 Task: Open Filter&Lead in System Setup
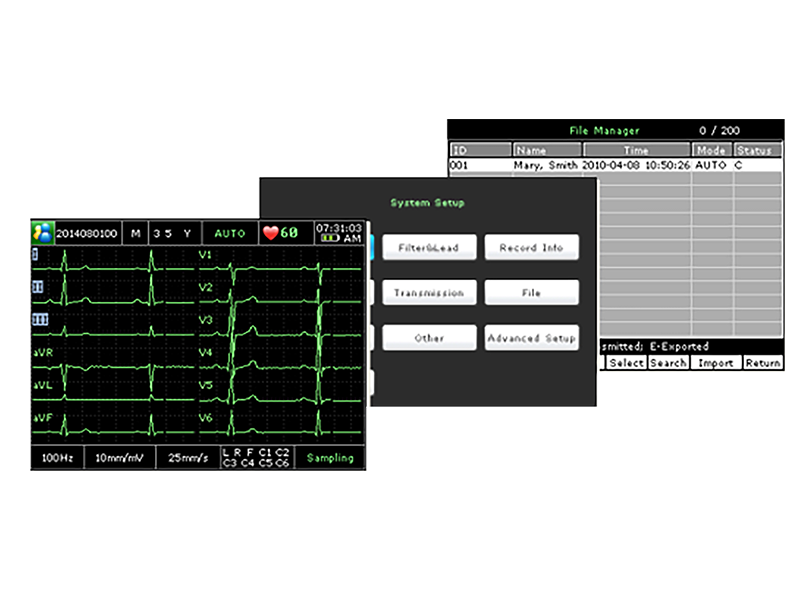click(x=429, y=247)
